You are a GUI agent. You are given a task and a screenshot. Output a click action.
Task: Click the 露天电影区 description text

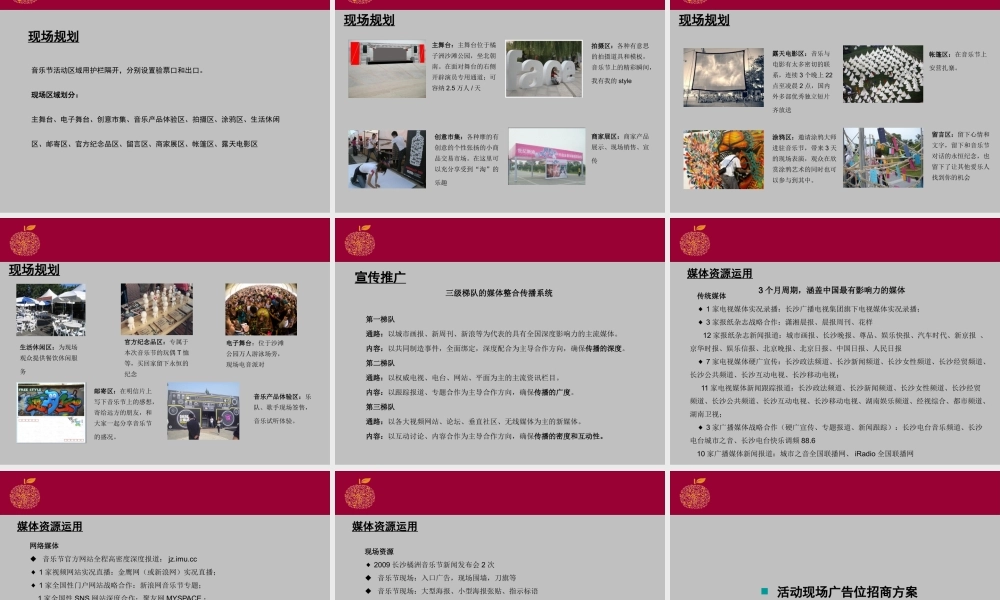[802, 82]
